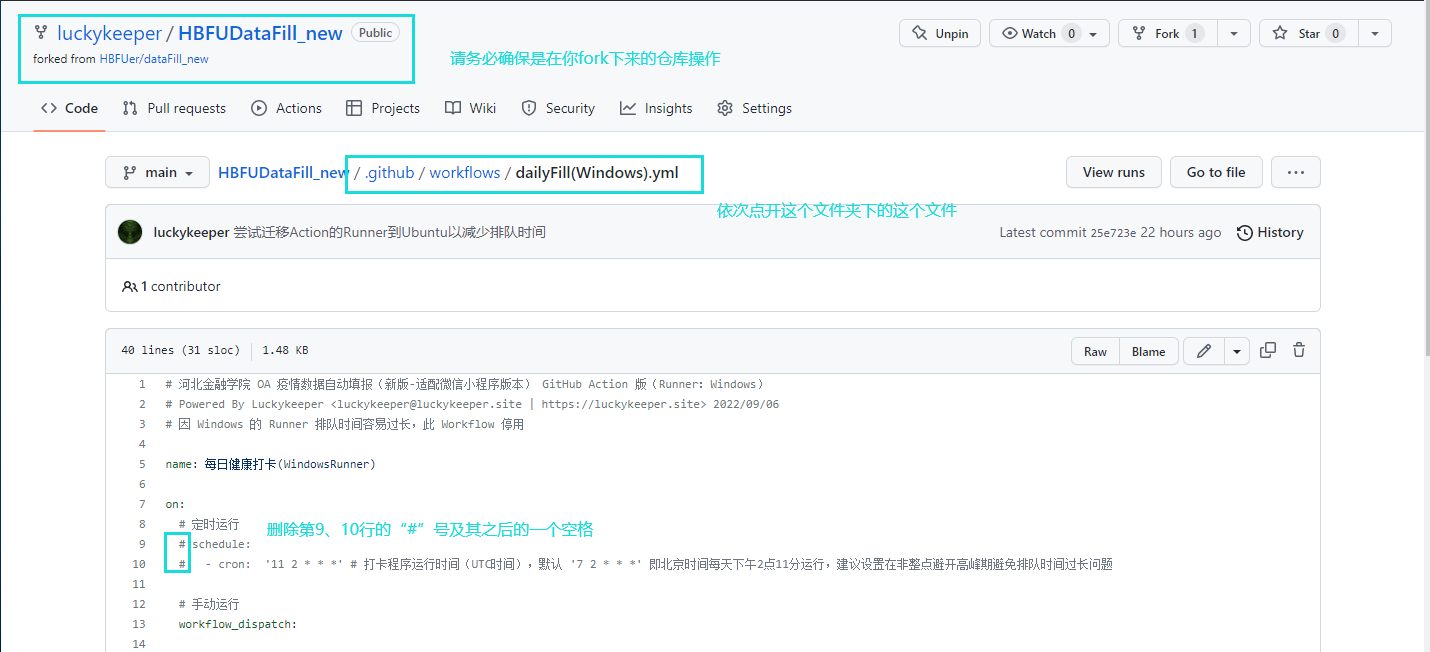Click the 'on:' code line 7

click(175, 504)
